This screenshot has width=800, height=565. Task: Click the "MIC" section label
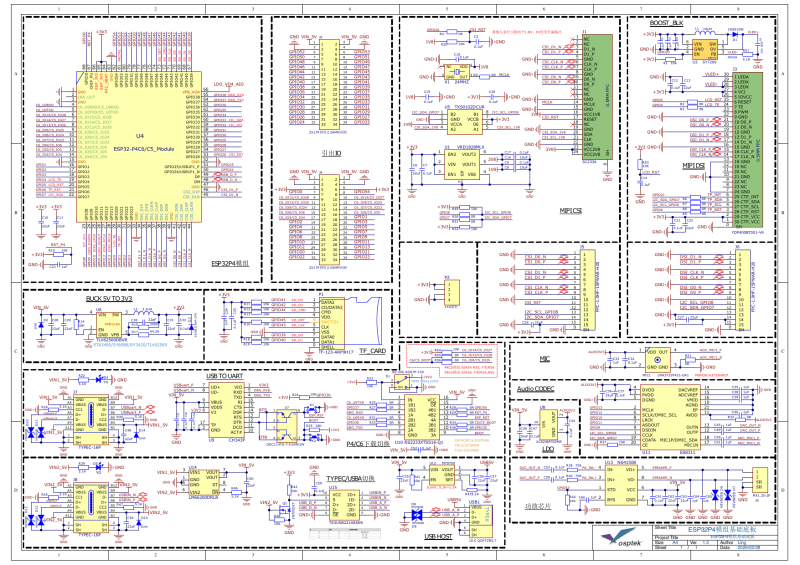[545, 359]
